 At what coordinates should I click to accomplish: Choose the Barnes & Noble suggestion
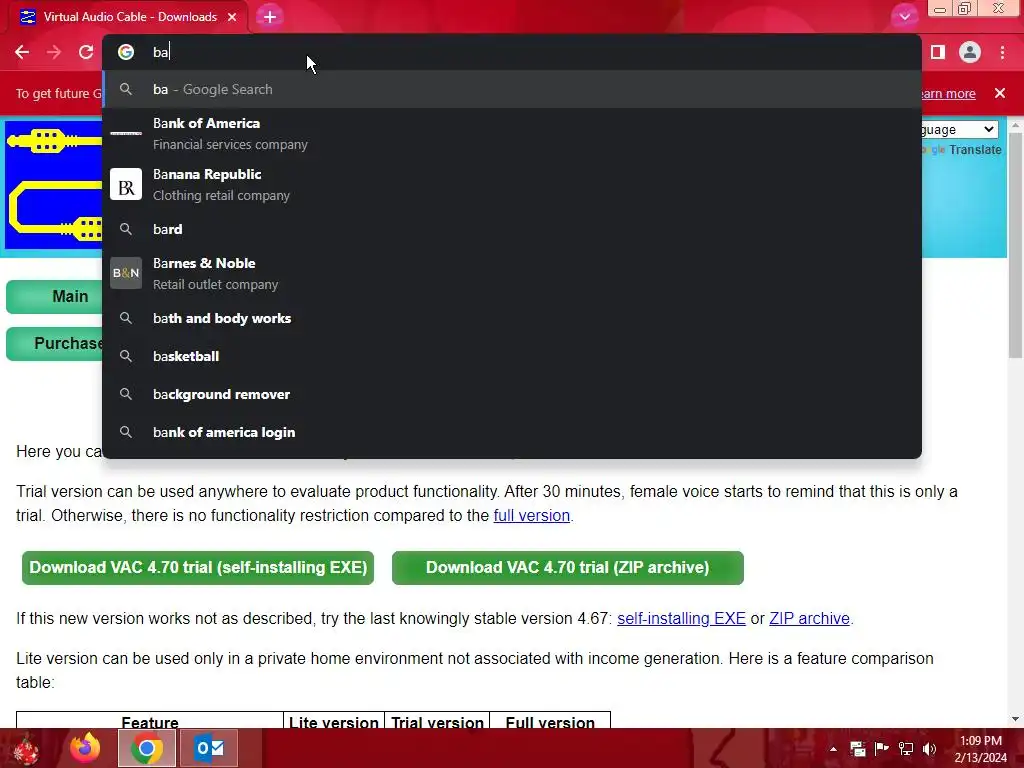tap(512, 274)
